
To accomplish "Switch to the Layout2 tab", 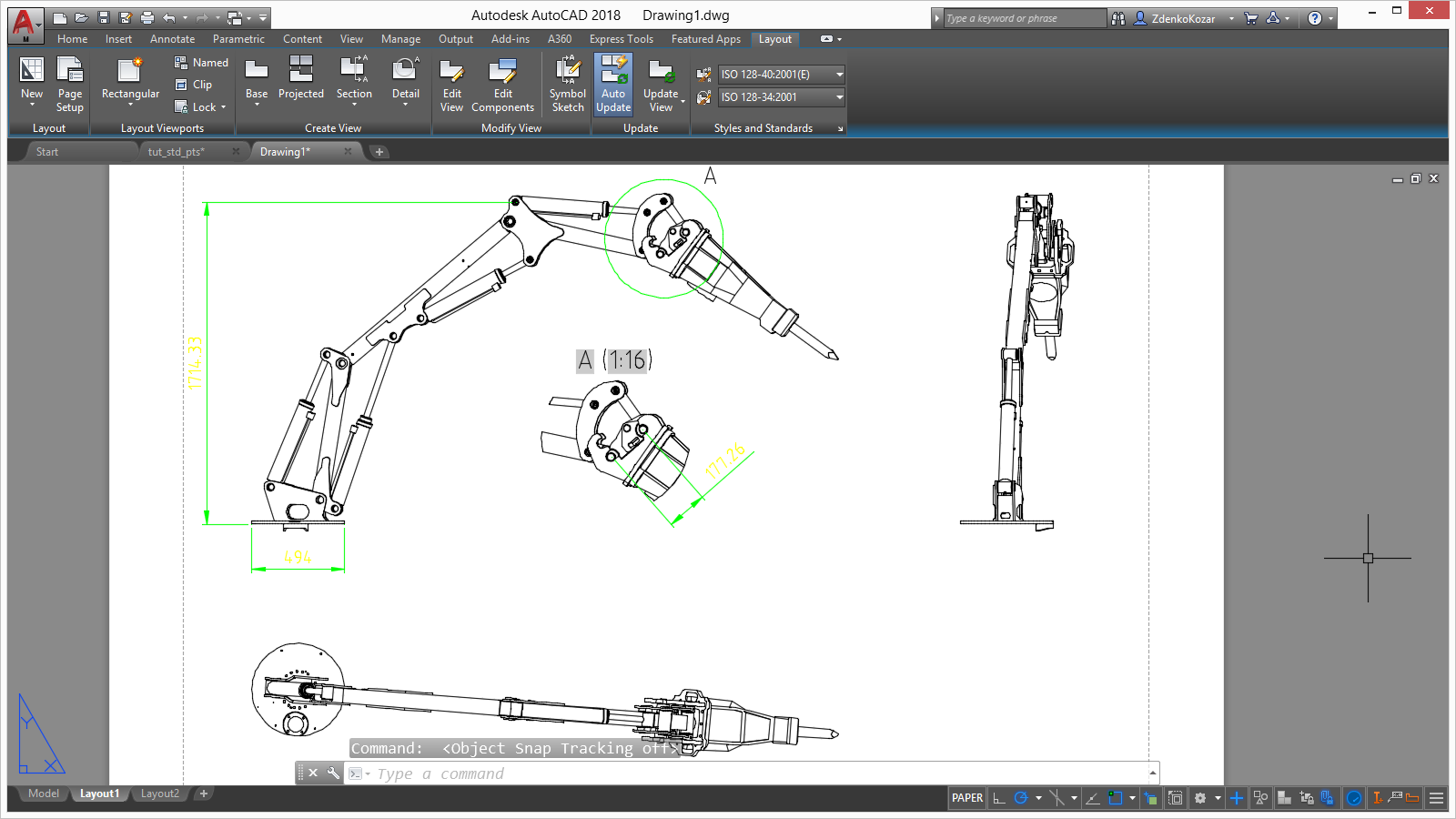I will (160, 794).
